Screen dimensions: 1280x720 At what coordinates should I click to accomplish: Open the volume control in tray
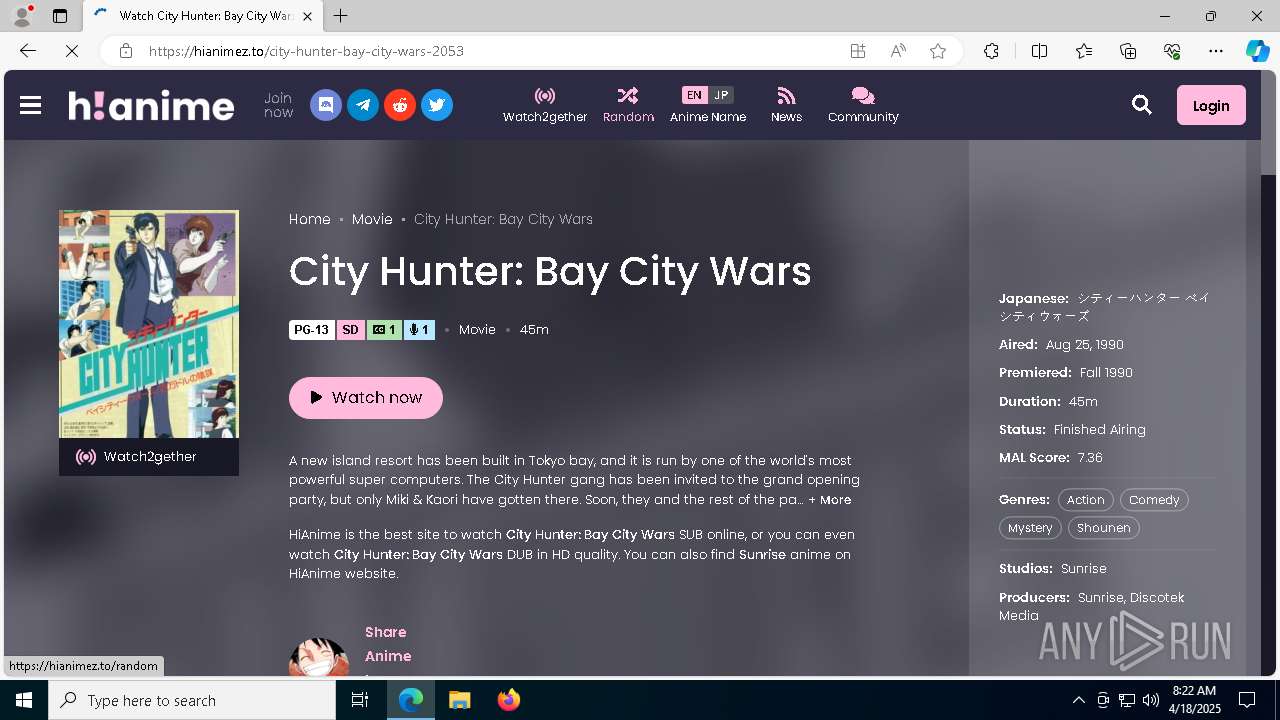point(1151,700)
